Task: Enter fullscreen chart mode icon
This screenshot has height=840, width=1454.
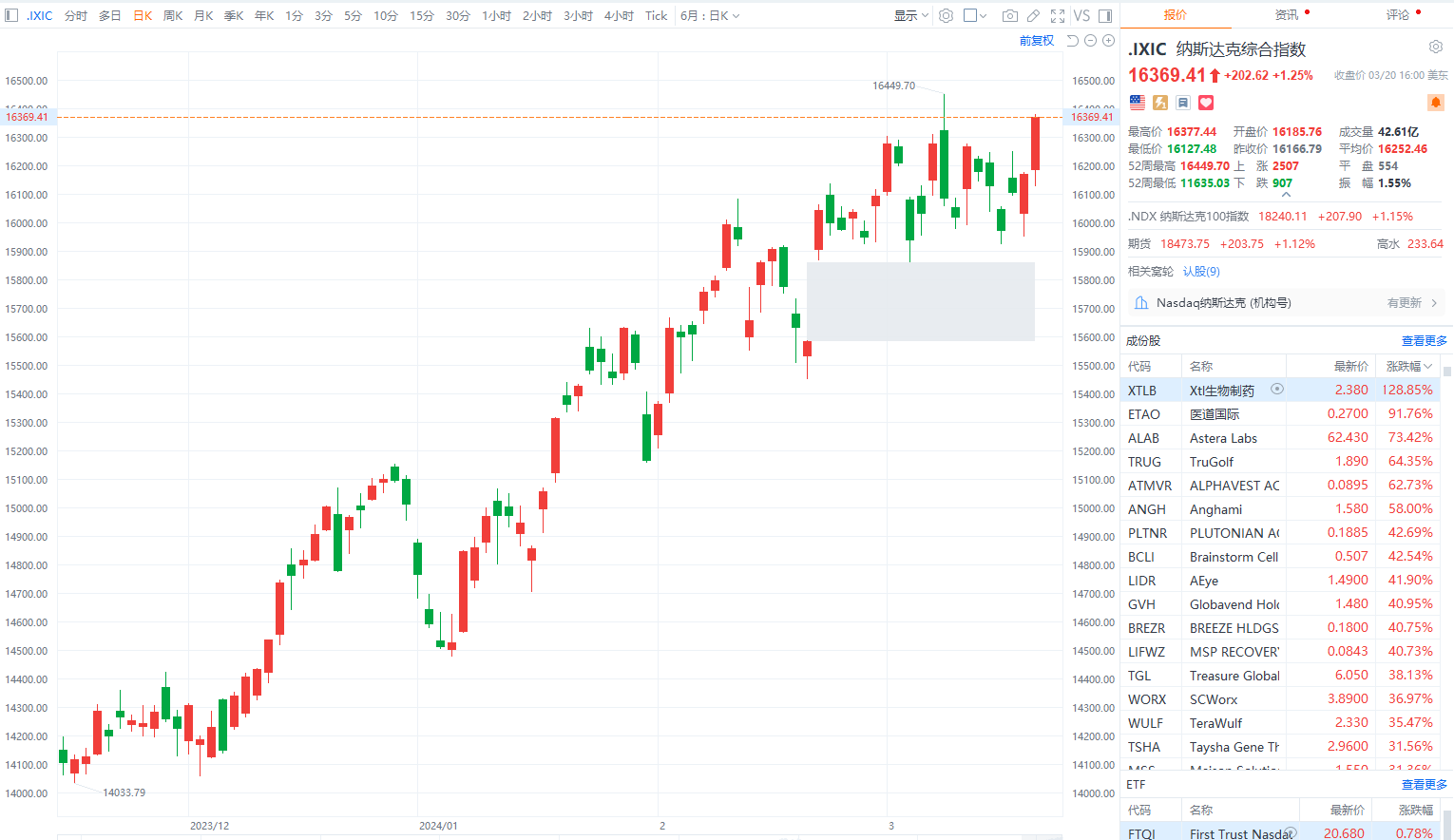Action: point(1058,16)
